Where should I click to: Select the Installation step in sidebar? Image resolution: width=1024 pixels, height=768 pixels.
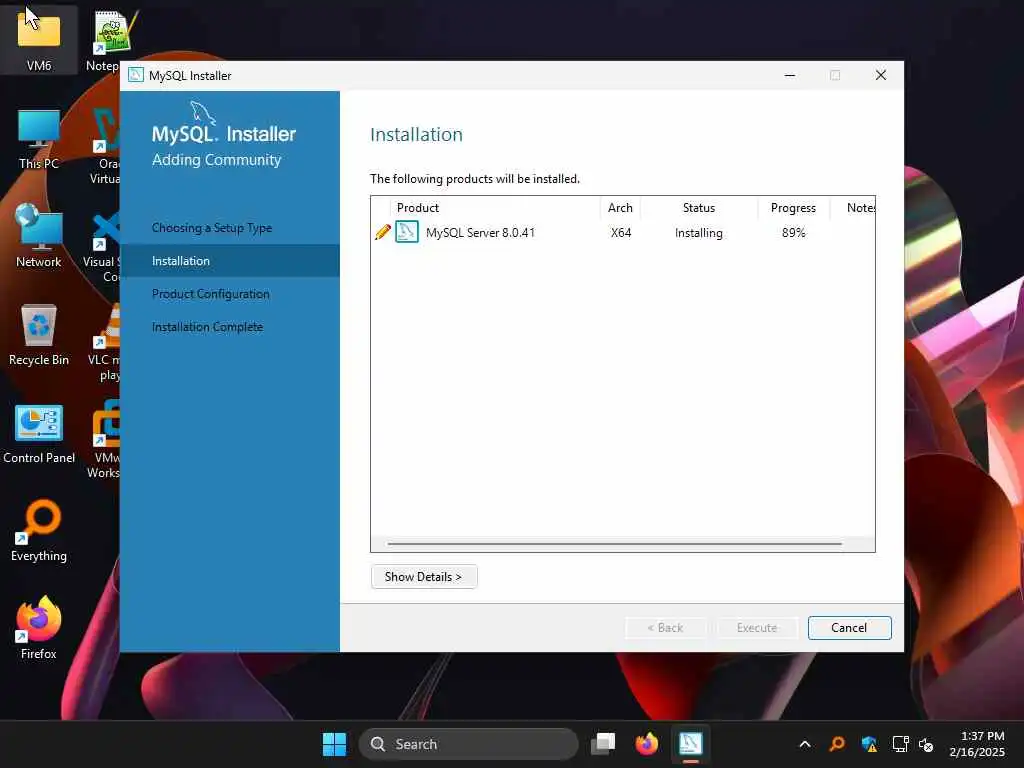pos(230,261)
